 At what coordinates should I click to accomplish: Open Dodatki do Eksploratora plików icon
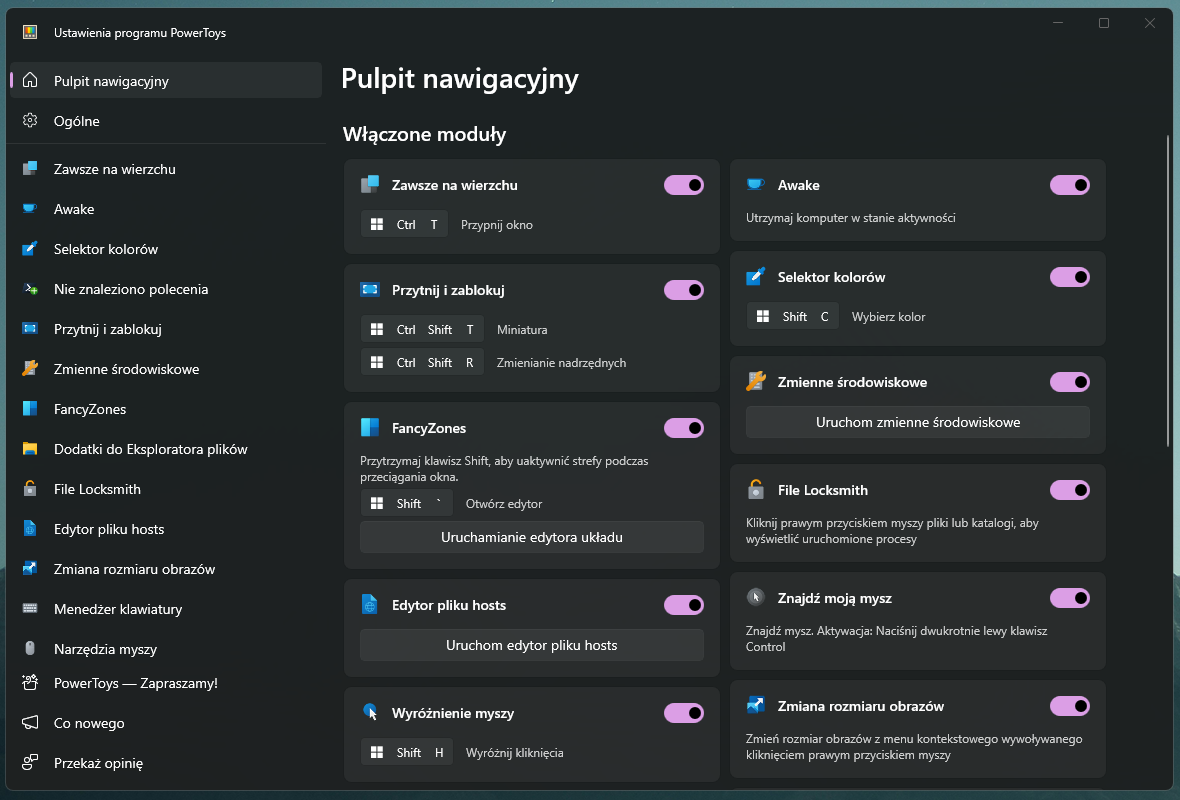(32, 449)
